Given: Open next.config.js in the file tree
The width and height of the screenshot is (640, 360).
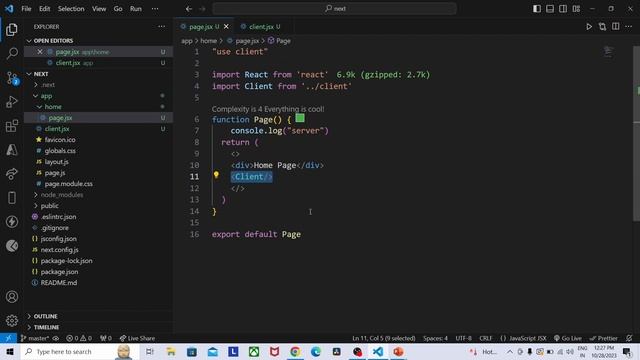Looking at the screenshot, I should click(60, 250).
